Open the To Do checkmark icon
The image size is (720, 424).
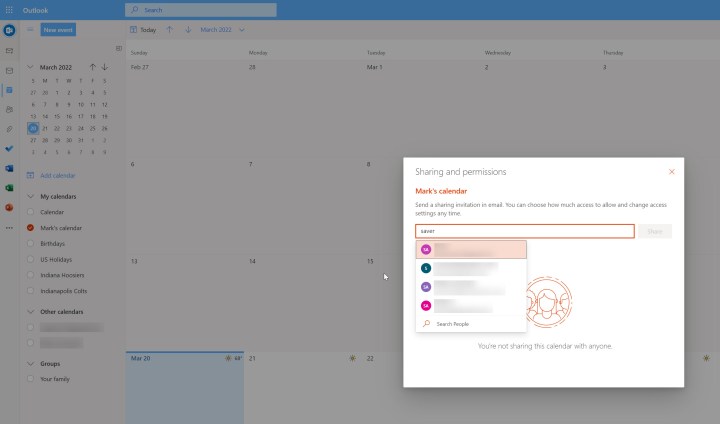click(x=9, y=149)
